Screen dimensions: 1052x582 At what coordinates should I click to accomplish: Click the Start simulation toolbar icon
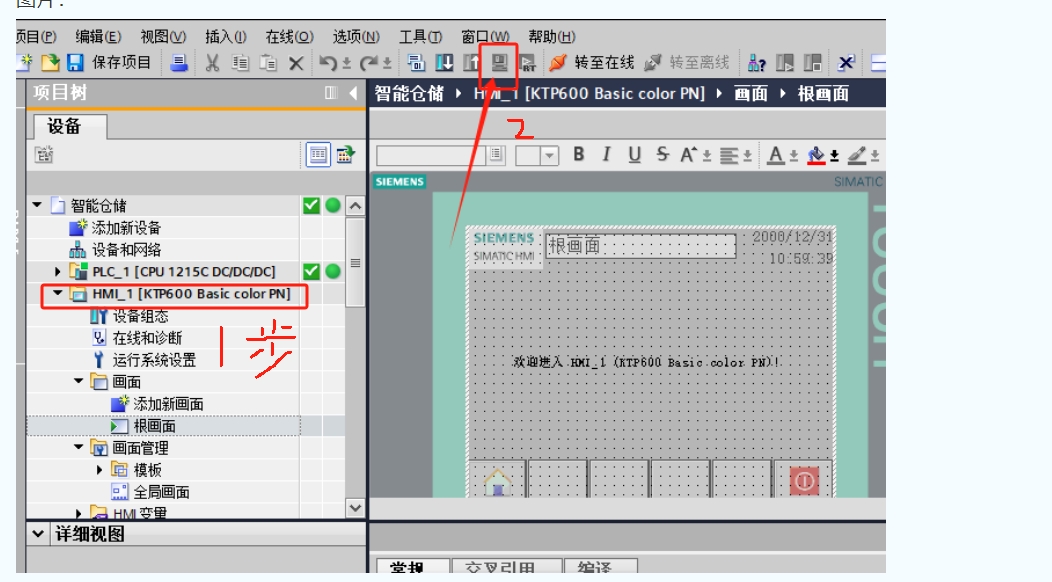pyautogui.click(x=498, y=63)
